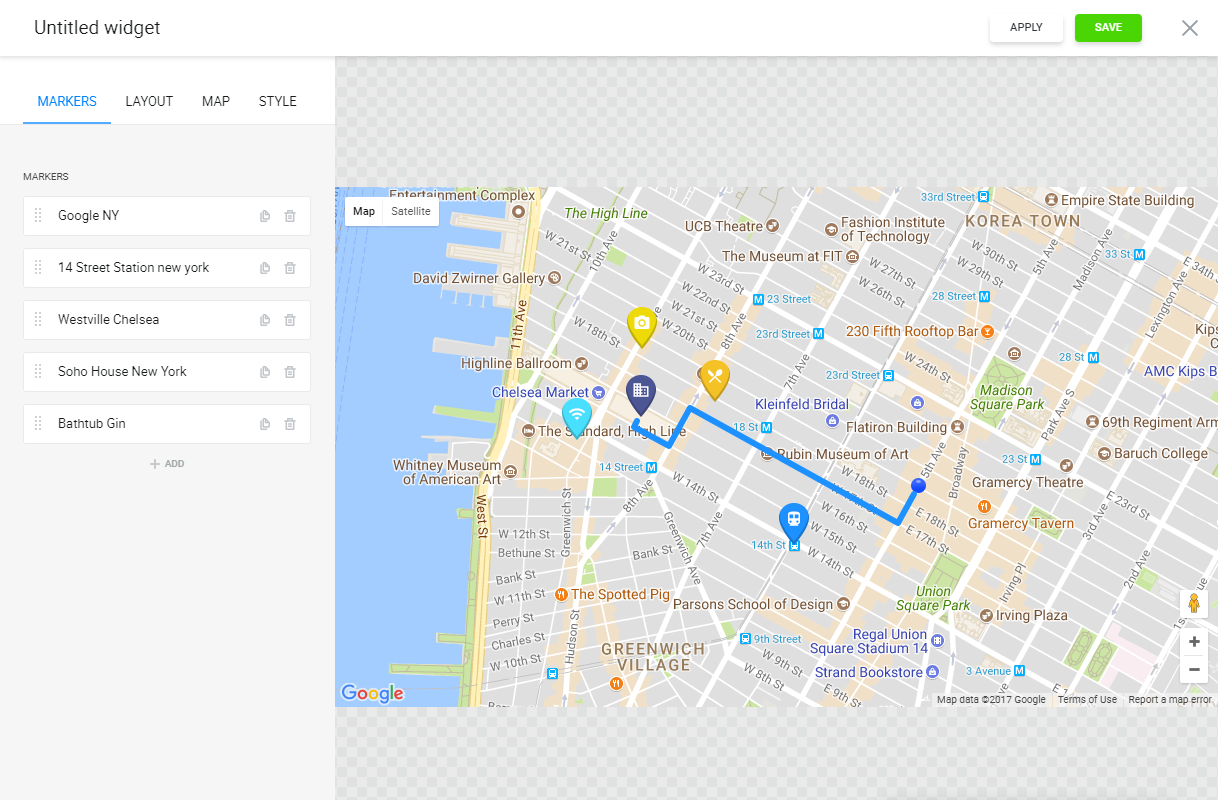This screenshot has width=1218, height=800.
Task: Add a new marker
Action: [167, 464]
